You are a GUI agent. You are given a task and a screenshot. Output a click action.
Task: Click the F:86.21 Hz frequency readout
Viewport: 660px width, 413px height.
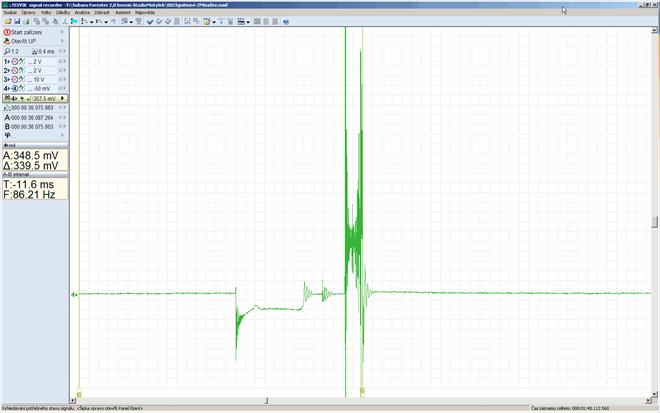29,195
